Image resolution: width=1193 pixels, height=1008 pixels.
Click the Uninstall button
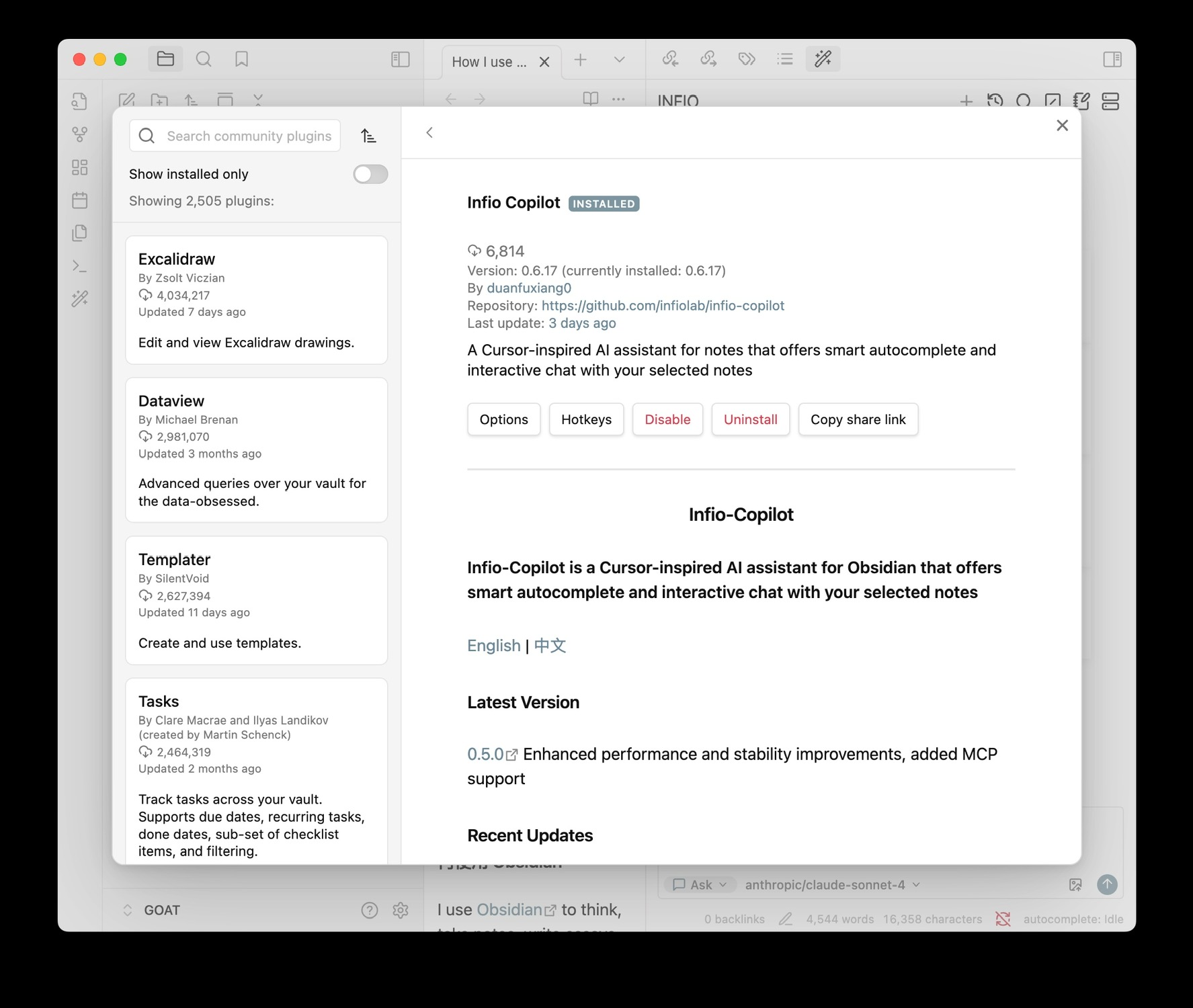point(750,419)
